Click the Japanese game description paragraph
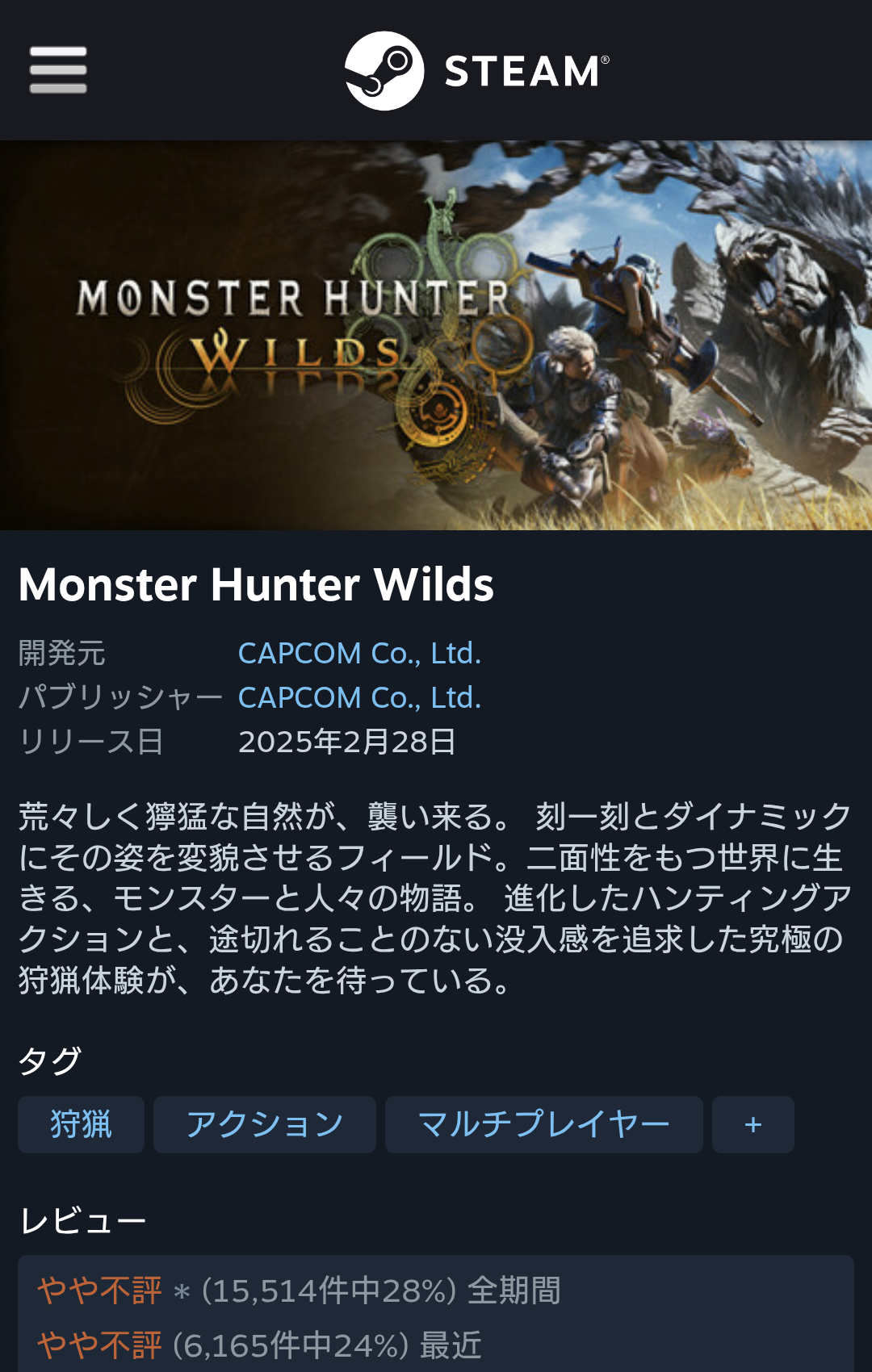Image resolution: width=872 pixels, height=1372 pixels. pos(436,898)
